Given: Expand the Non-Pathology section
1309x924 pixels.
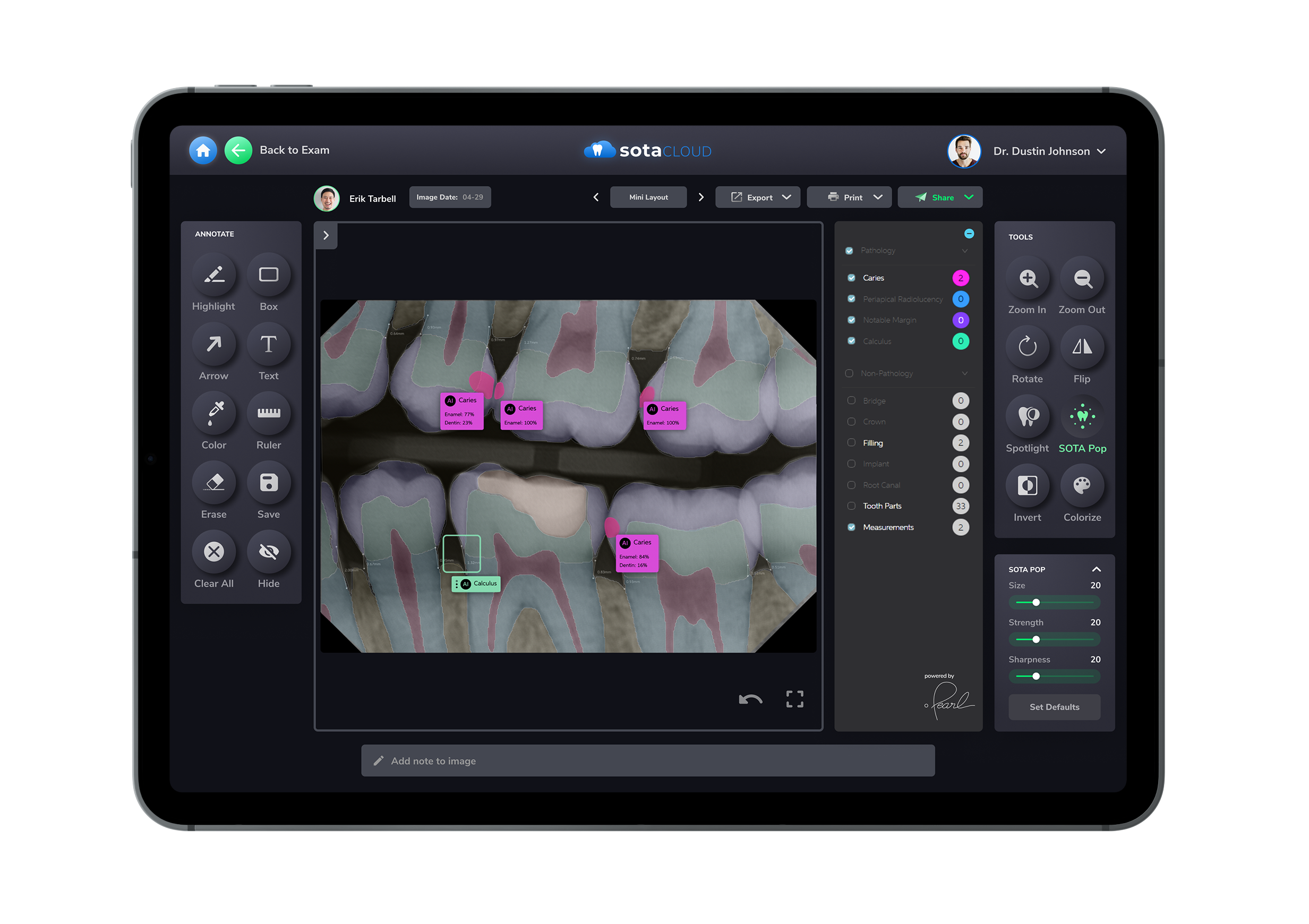Looking at the screenshot, I should 965,373.
